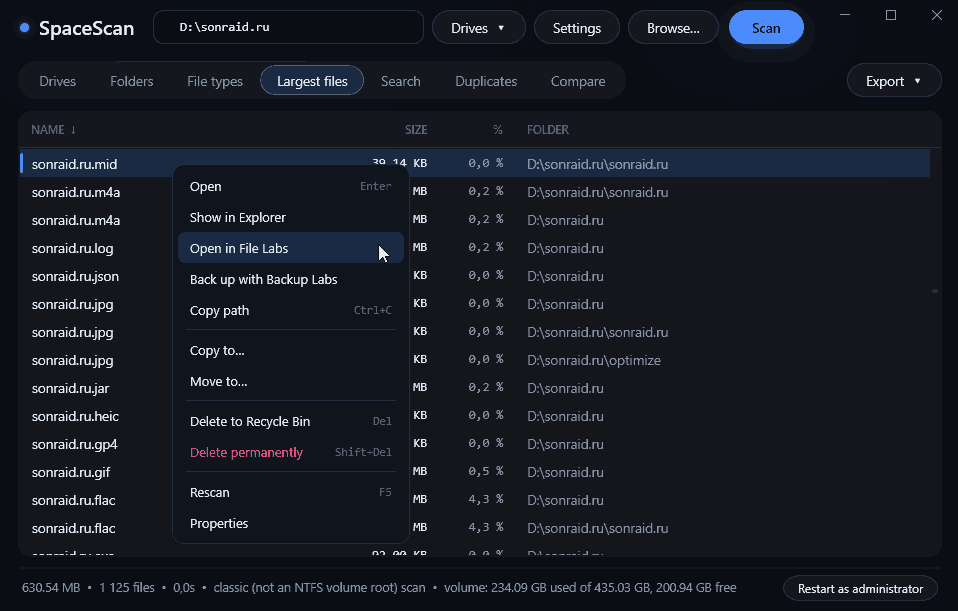Image resolution: width=958 pixels, height=611 pixels.
Task: Choose Delete to Recycle Bin
Action: click(x=291, y=422)
